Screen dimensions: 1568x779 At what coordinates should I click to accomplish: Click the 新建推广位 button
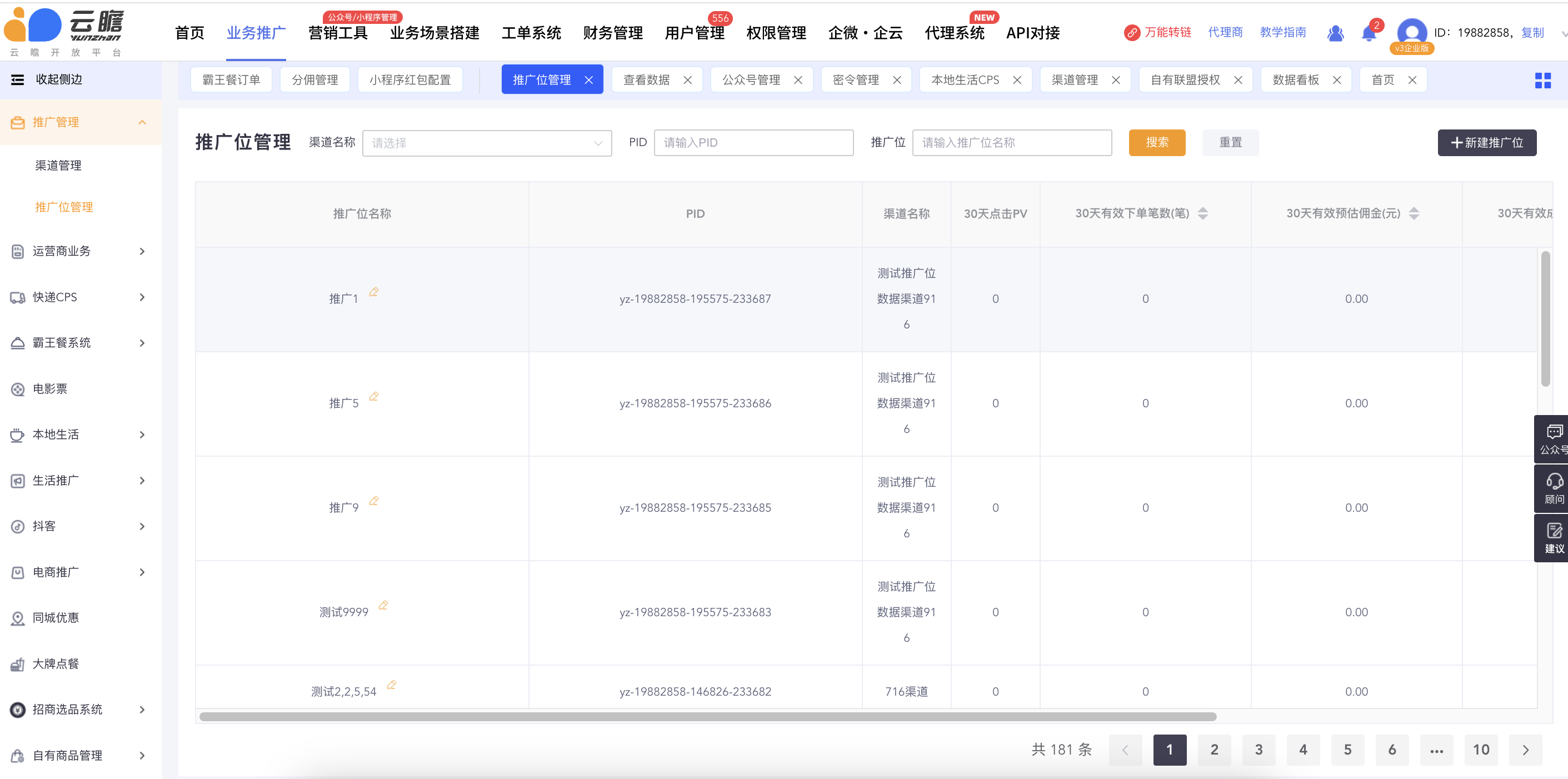click(1486, 142)
